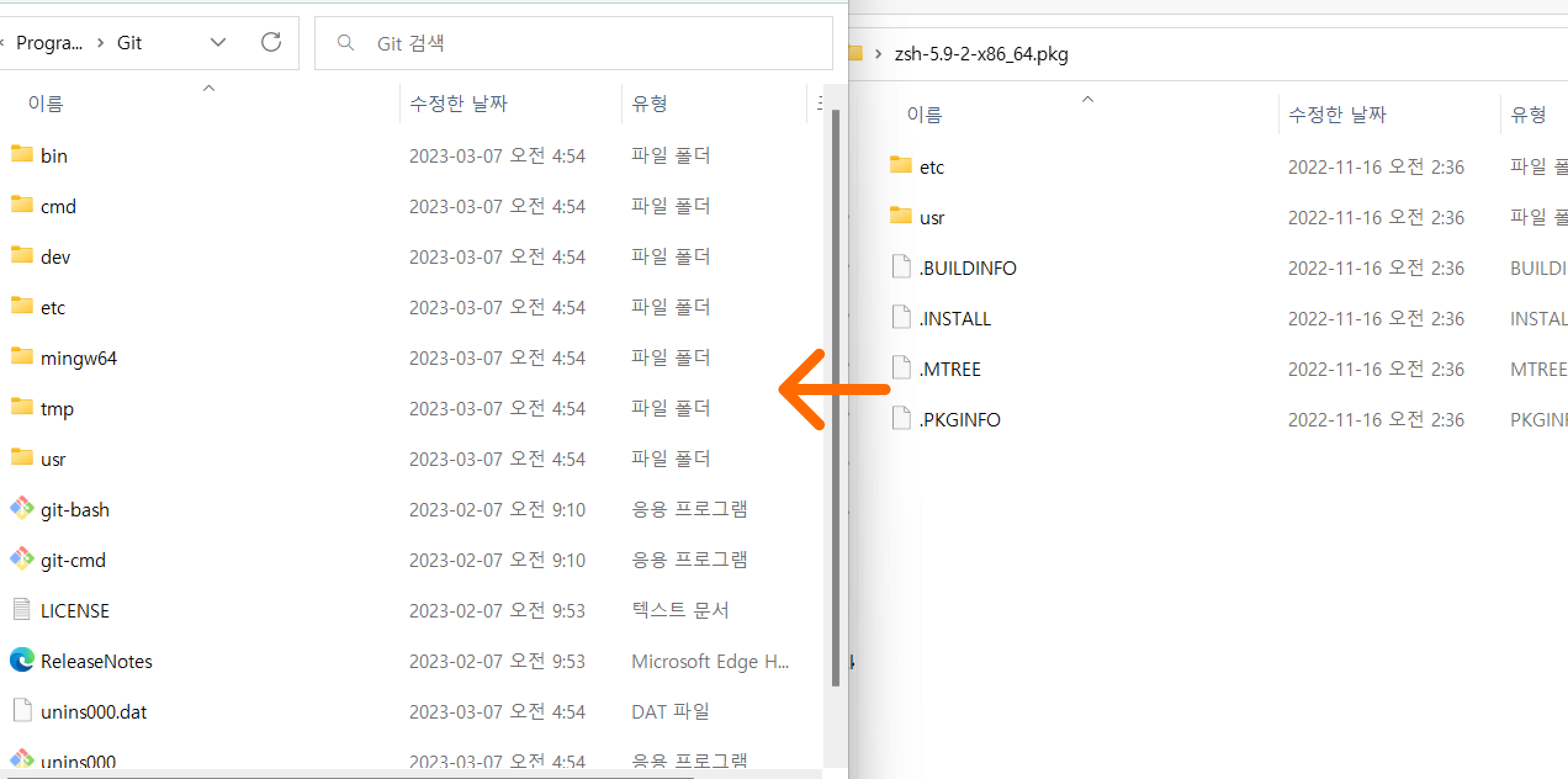Select the cmd folder icon in Git window

[x=22, y=204]
